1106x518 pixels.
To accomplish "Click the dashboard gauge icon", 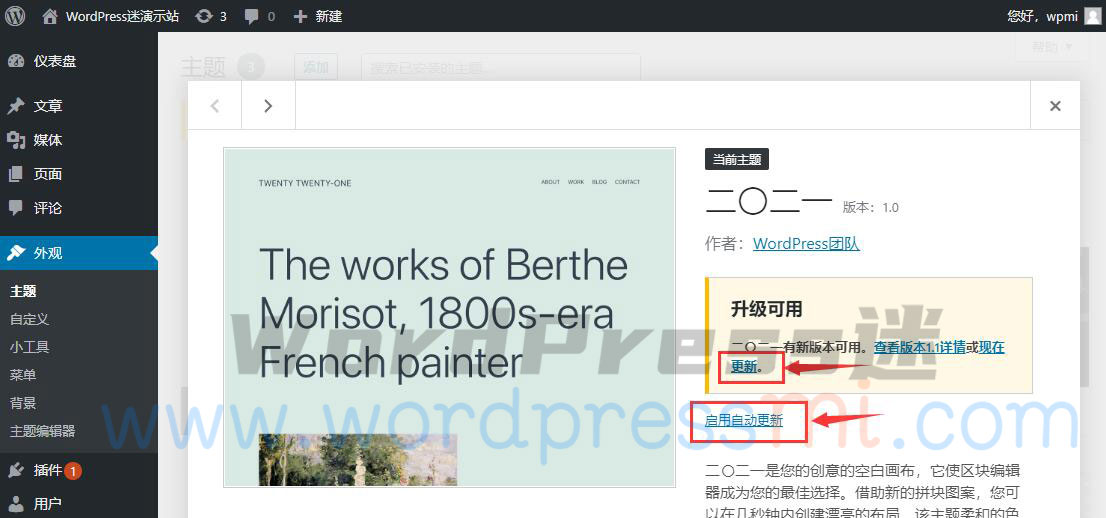I will 16,61.
